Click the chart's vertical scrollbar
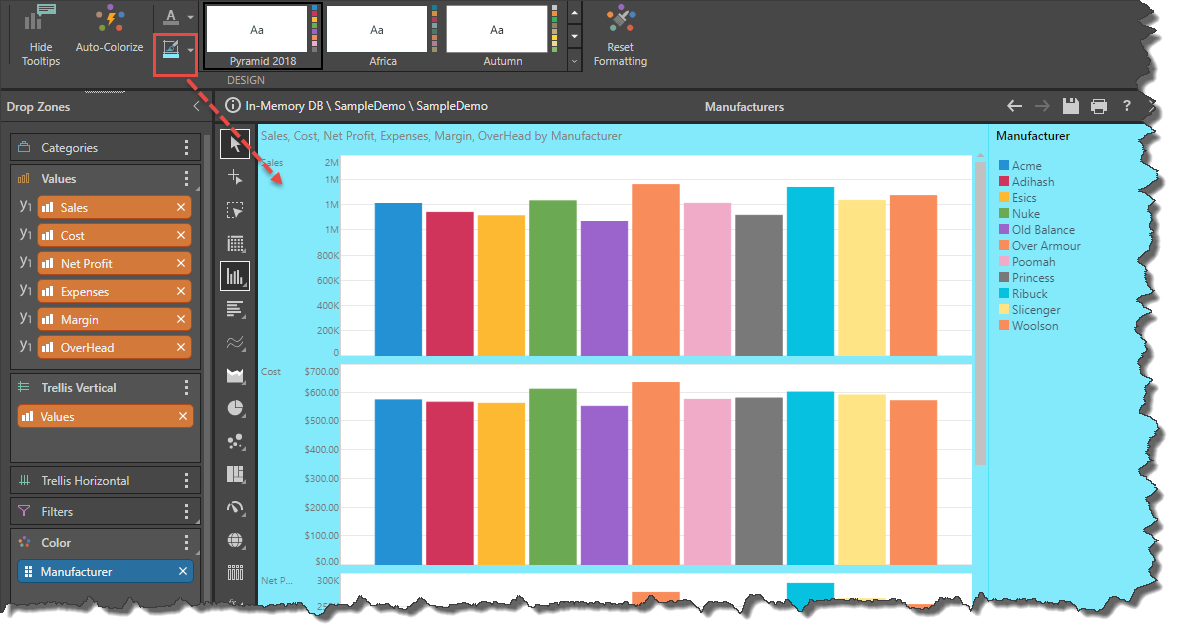Screen dimensions: 1181x636 coord(980,313)
